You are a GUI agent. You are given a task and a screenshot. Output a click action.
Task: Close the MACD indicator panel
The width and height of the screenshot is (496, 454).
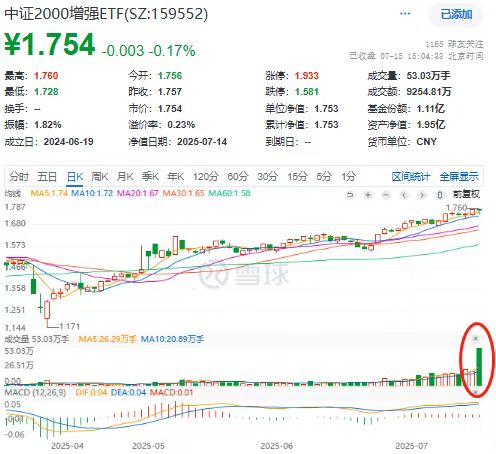476,391
